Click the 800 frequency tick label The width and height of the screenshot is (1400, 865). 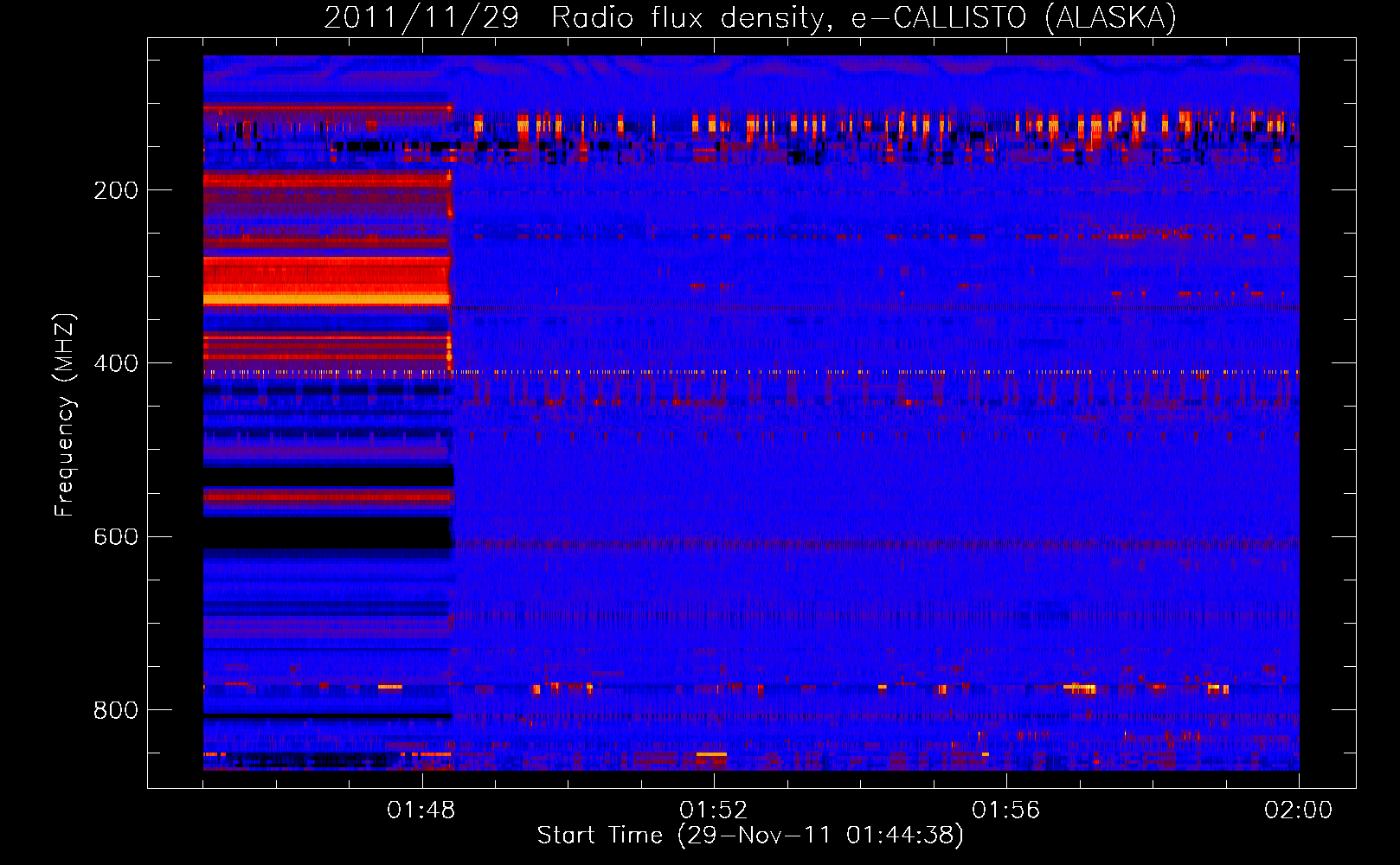(x=116, y=710)
